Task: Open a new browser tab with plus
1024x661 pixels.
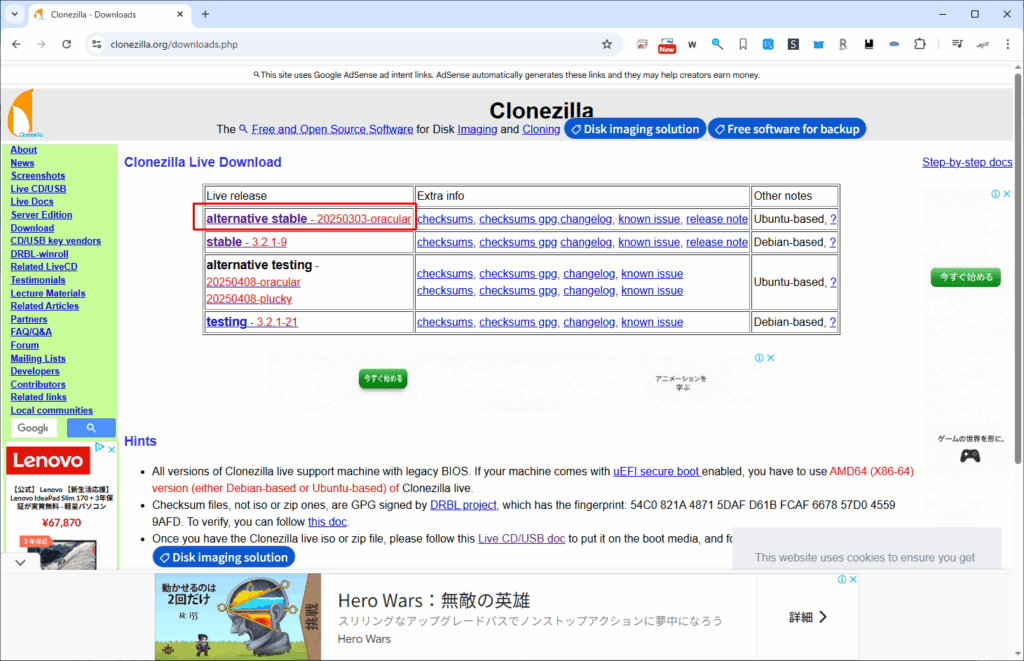Action: point(205,14)
